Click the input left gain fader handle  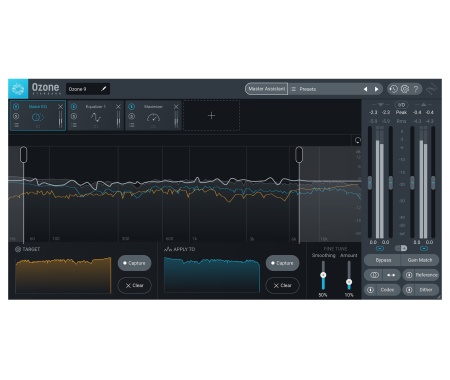370,183
